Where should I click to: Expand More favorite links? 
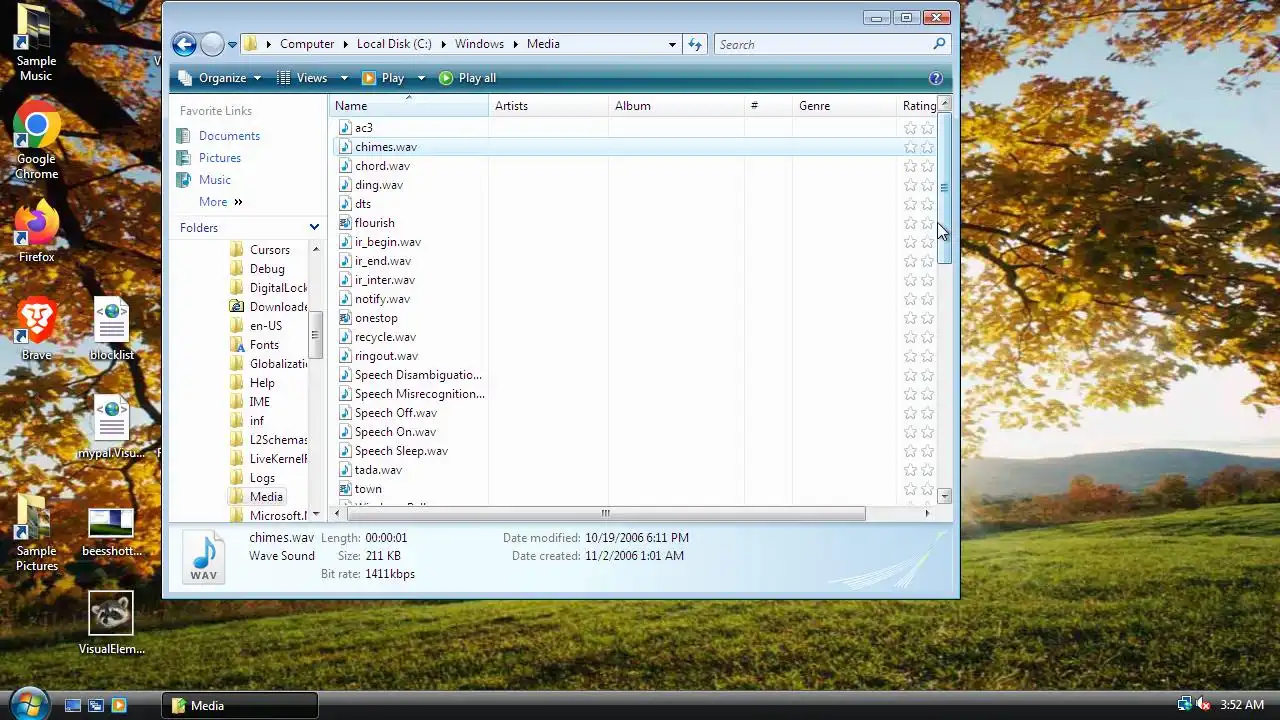pyautogui.click(x=220, y=202)
